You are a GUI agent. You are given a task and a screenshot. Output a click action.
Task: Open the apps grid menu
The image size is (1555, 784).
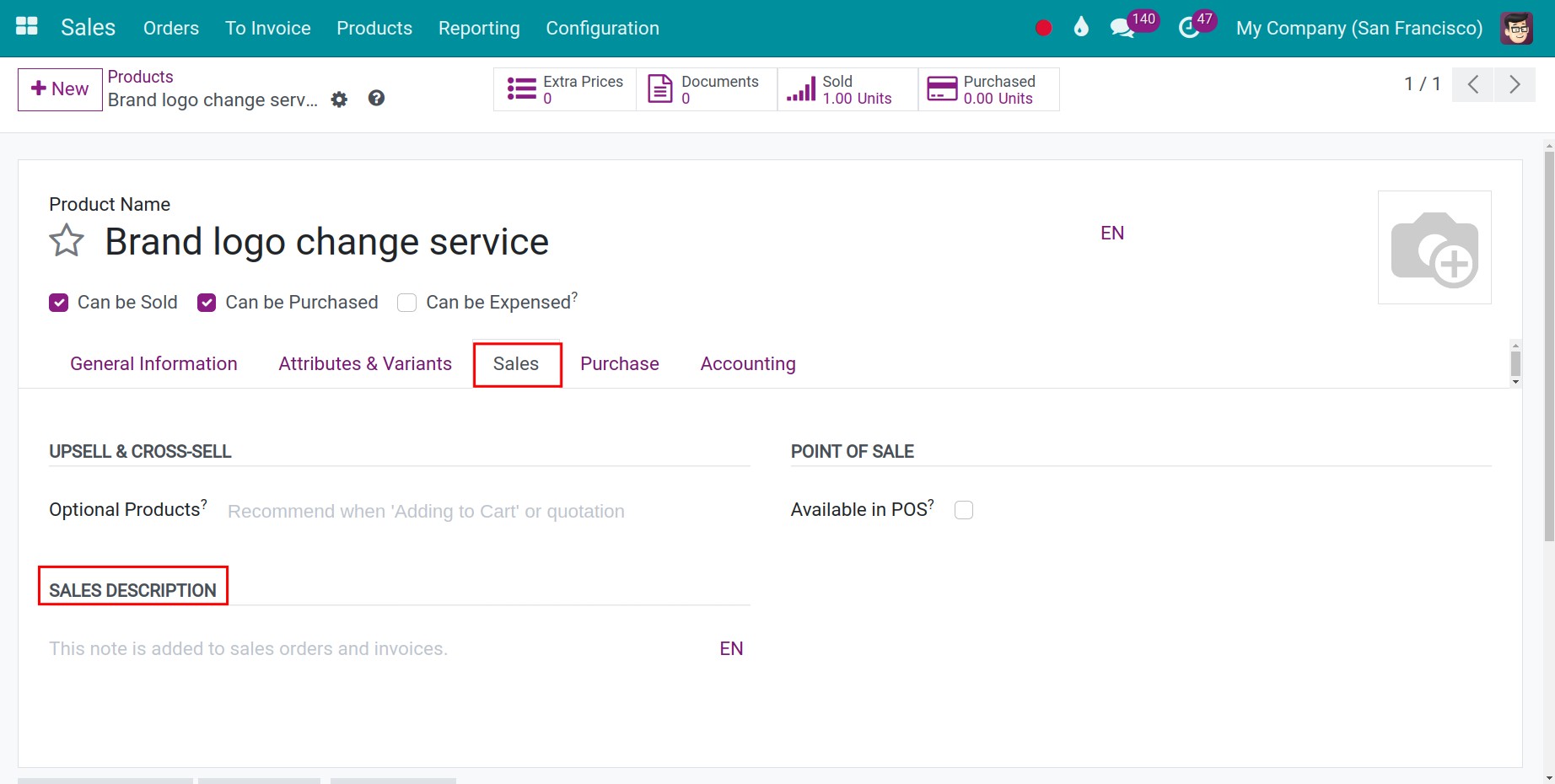tap(26, 25)
